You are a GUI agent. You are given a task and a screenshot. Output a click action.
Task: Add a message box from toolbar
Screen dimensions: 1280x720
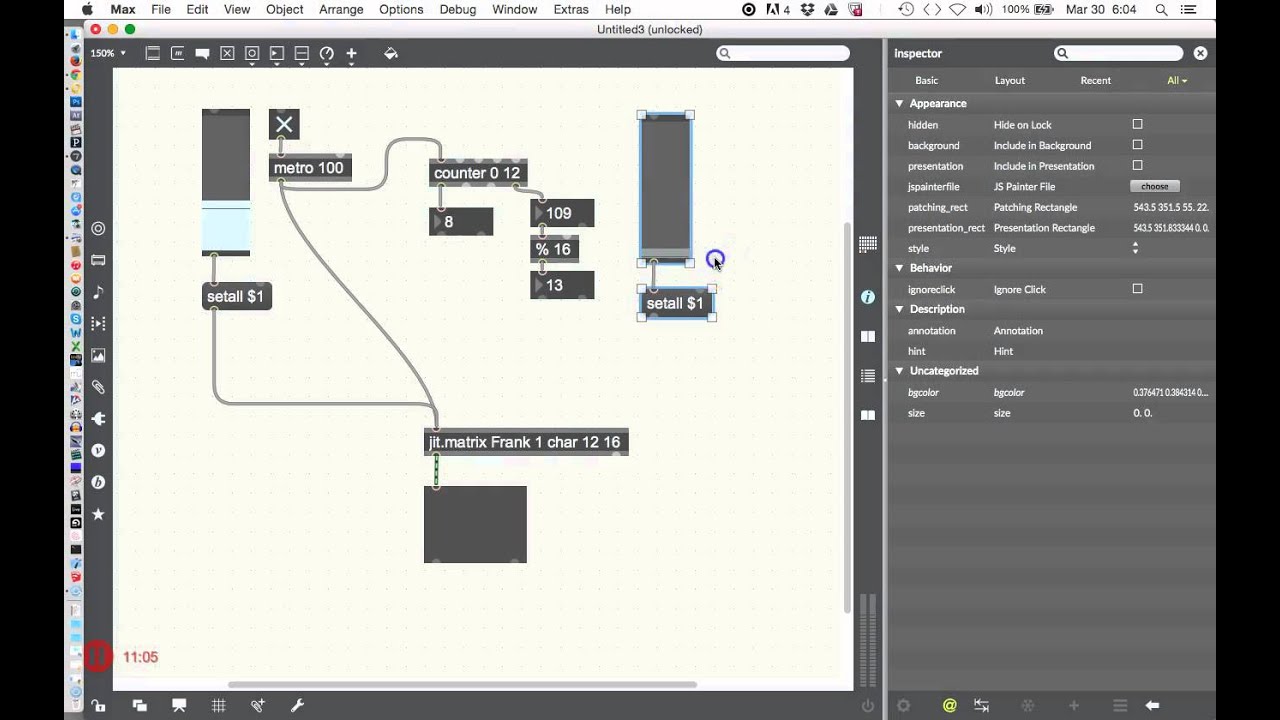click(178, 53)
